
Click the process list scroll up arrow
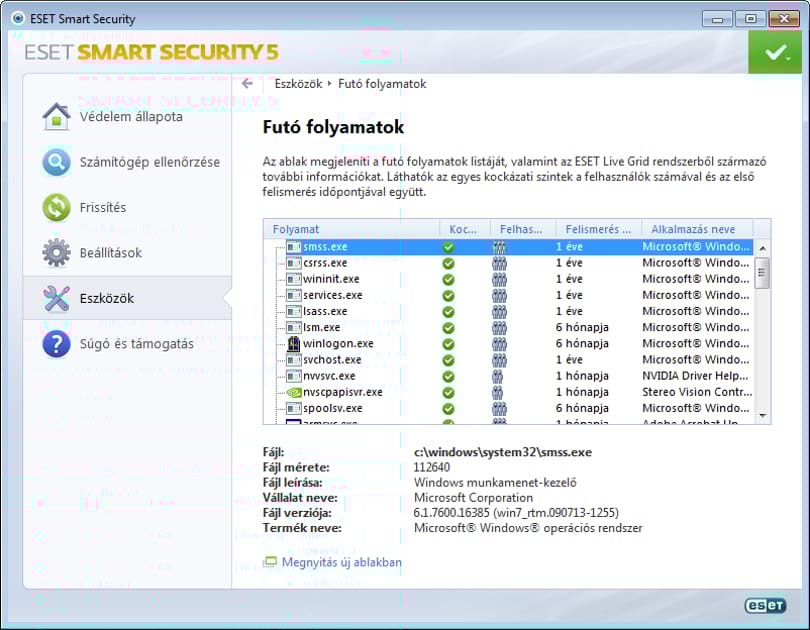762,248
